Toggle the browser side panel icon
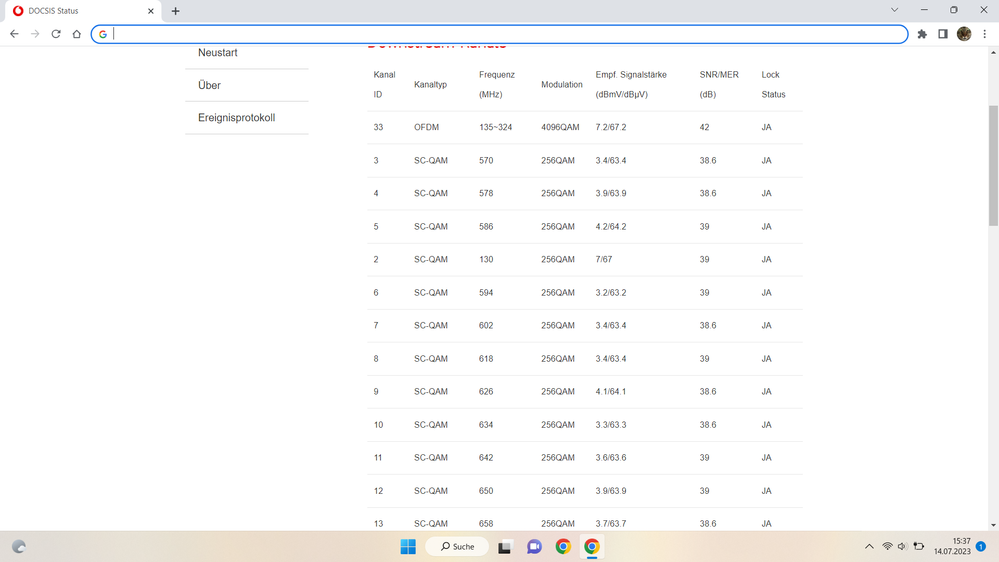Viewport: 999px width, 562px height. (943, 34)
